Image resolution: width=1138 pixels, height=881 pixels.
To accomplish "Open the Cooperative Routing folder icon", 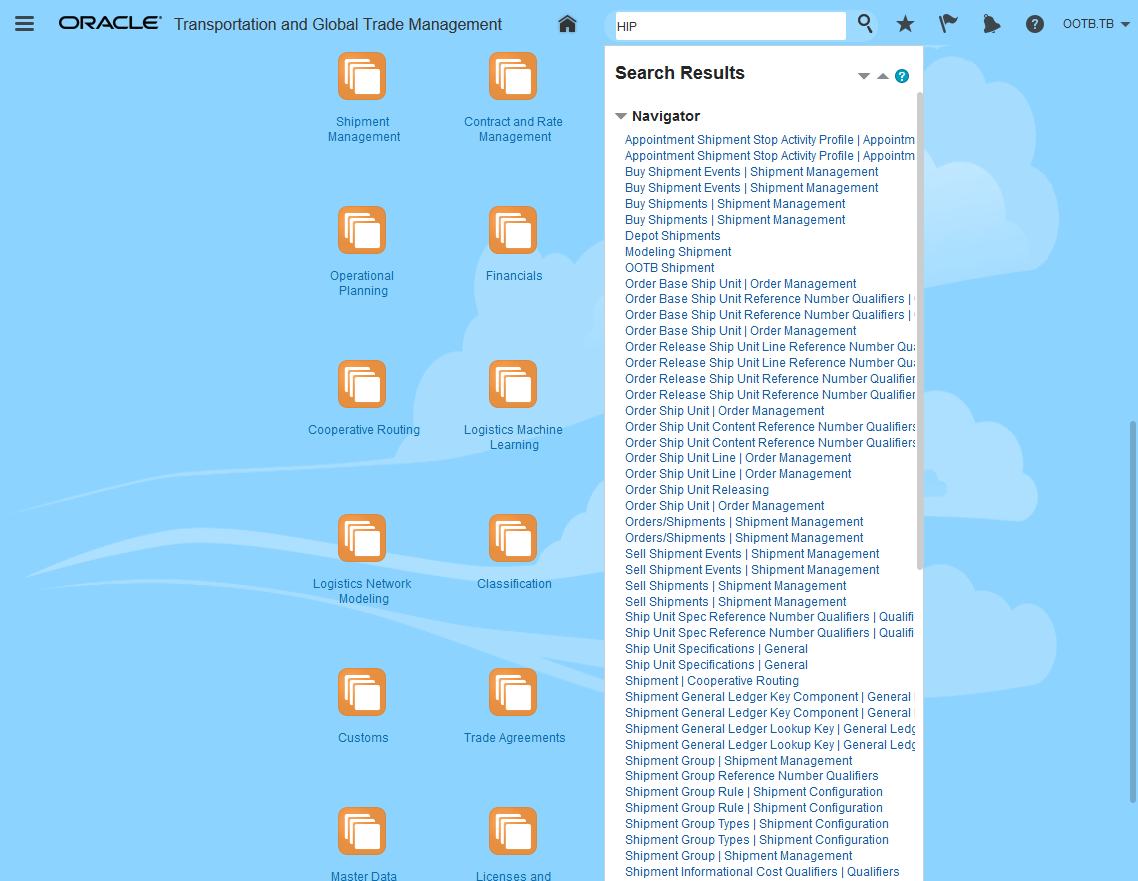I will pos(362,384).
